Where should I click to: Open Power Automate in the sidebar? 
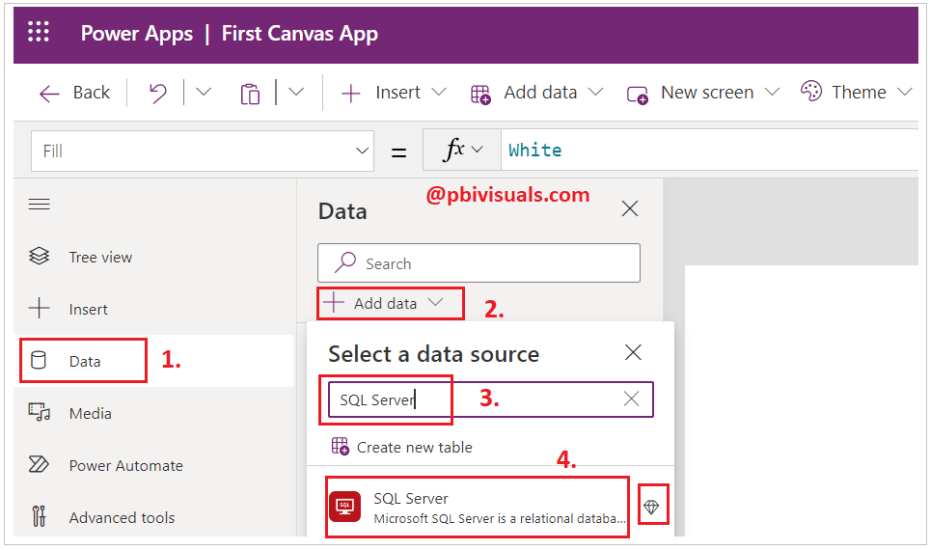(126, 465)
